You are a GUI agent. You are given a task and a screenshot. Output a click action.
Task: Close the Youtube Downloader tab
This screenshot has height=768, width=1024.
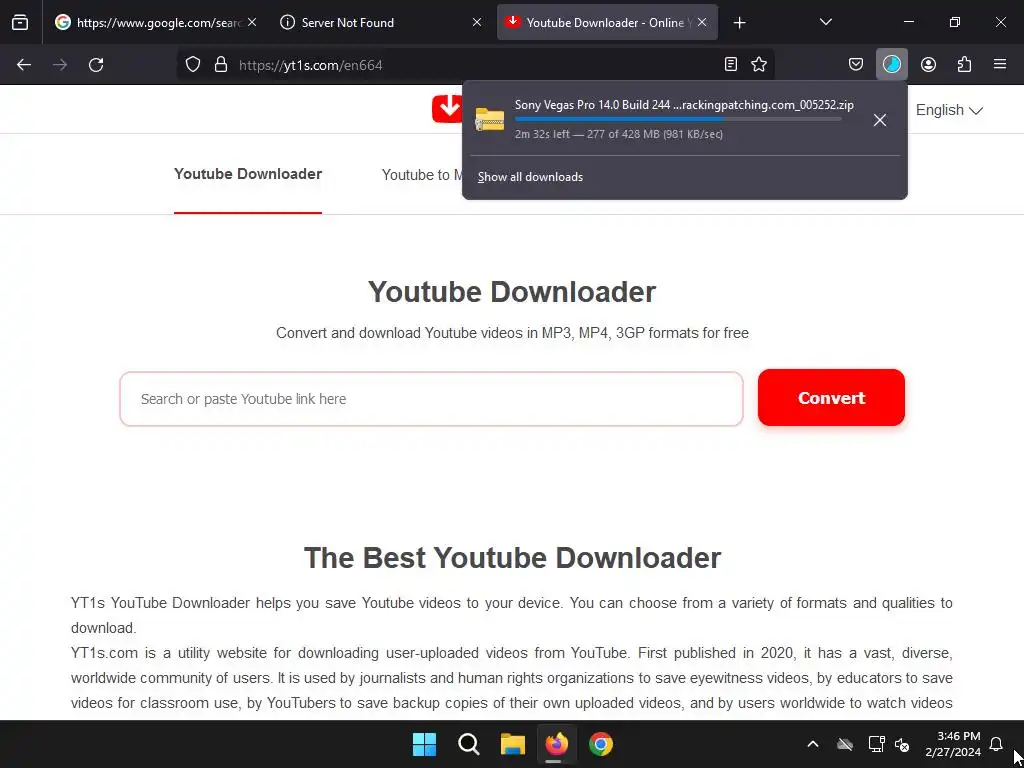pos(702,22)
